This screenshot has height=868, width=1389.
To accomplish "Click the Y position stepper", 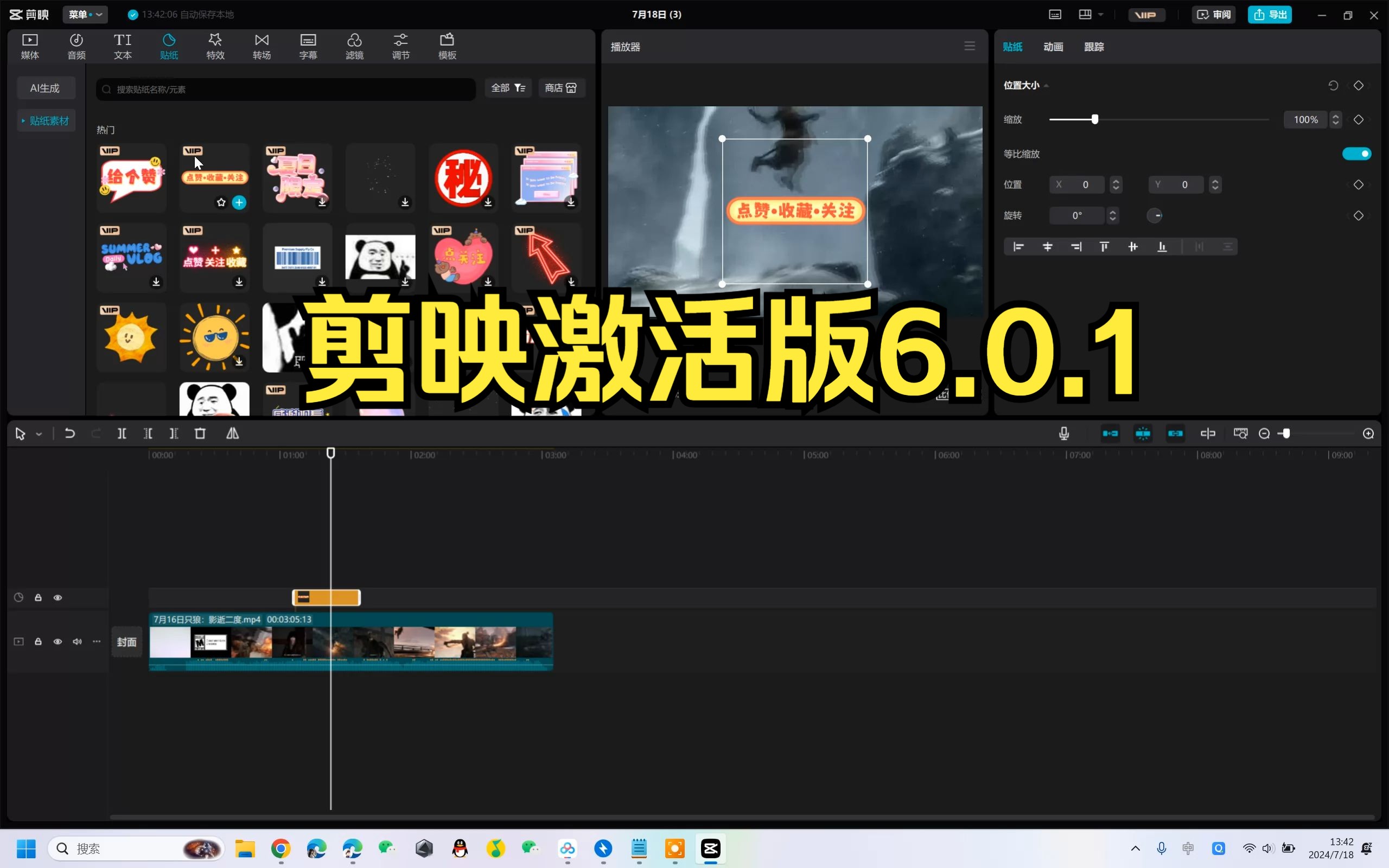I will (1215, 184).
